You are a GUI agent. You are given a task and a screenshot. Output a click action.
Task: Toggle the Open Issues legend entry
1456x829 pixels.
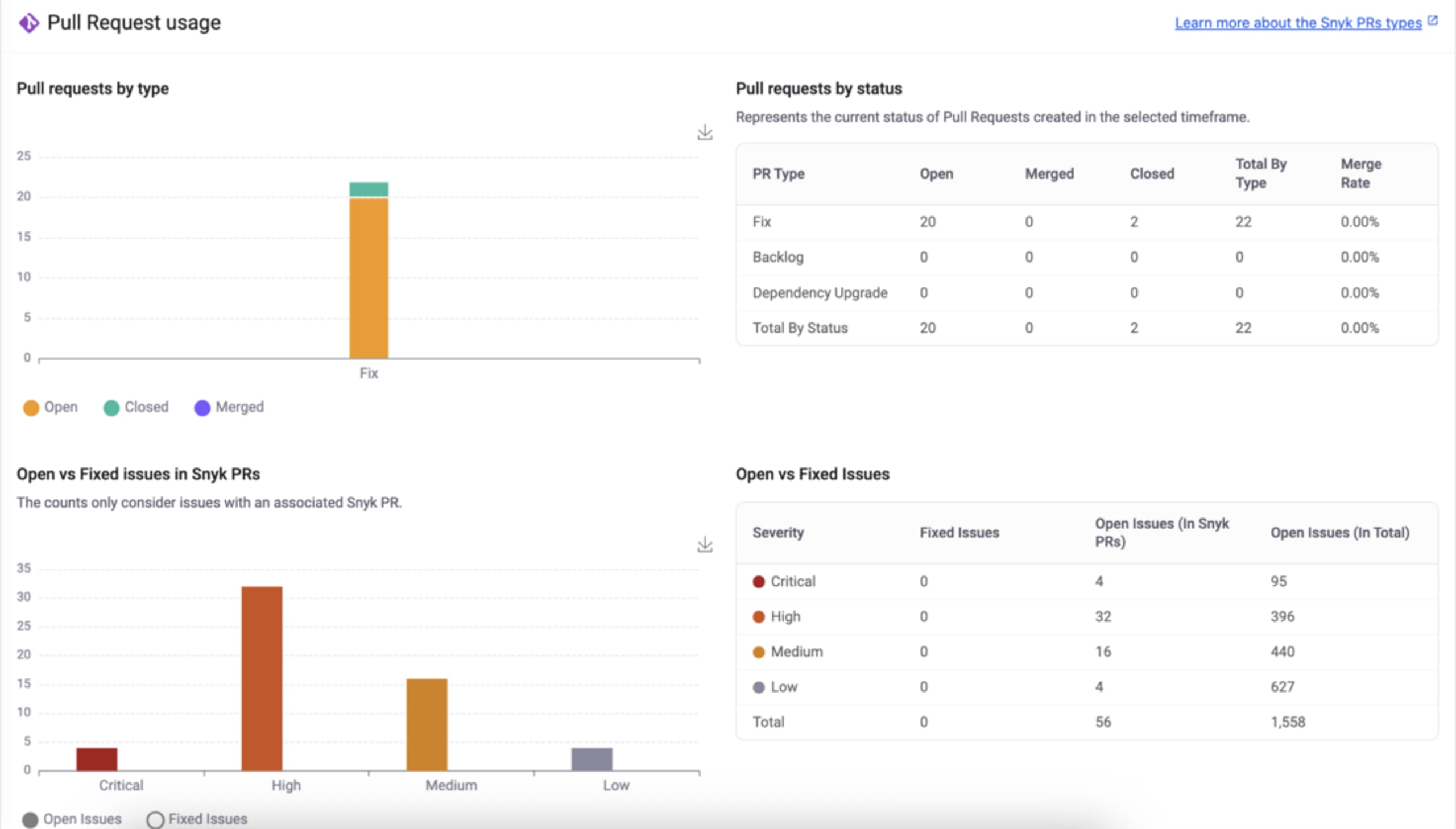72,819
